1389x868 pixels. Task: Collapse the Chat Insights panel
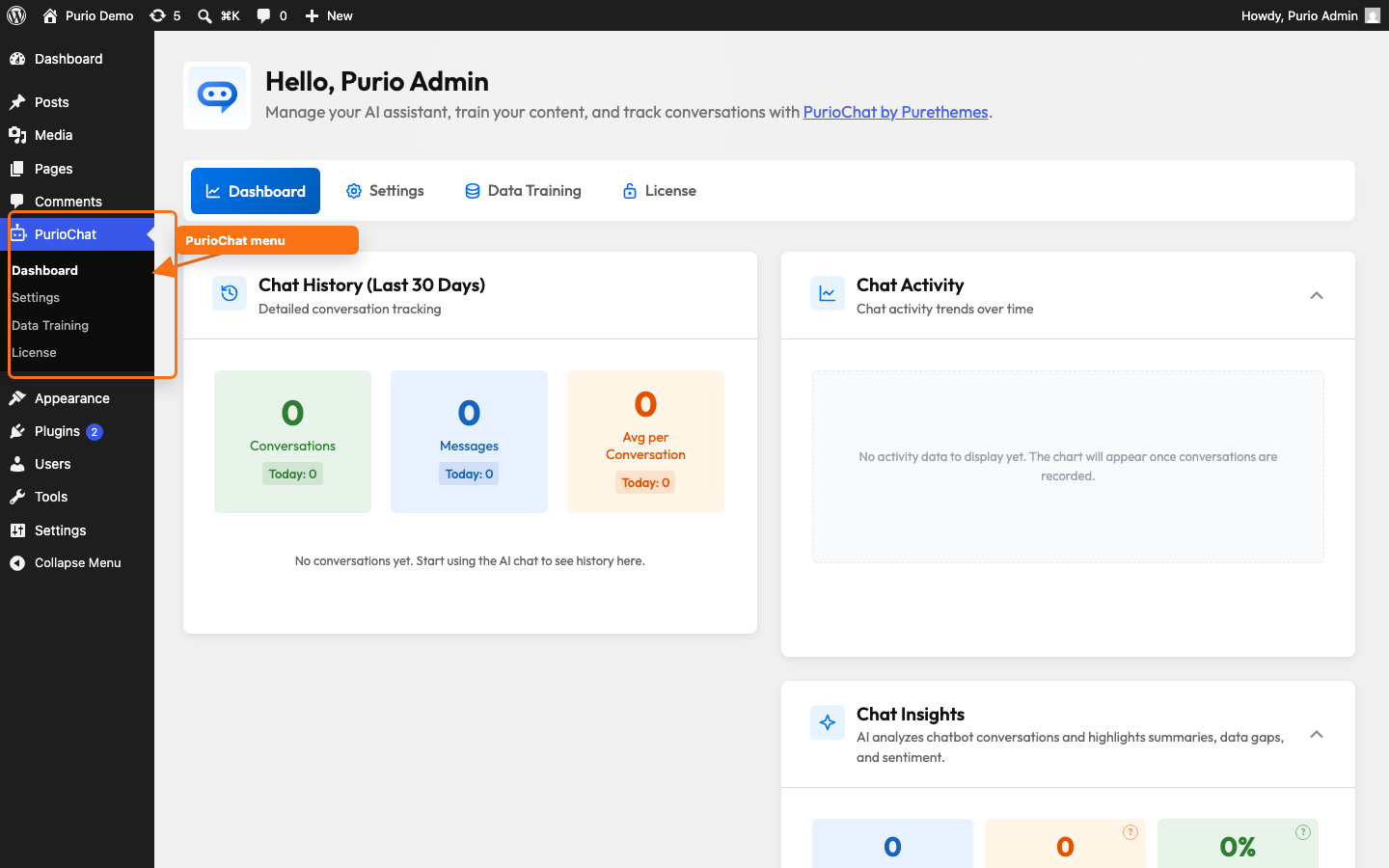(1317, 734)
